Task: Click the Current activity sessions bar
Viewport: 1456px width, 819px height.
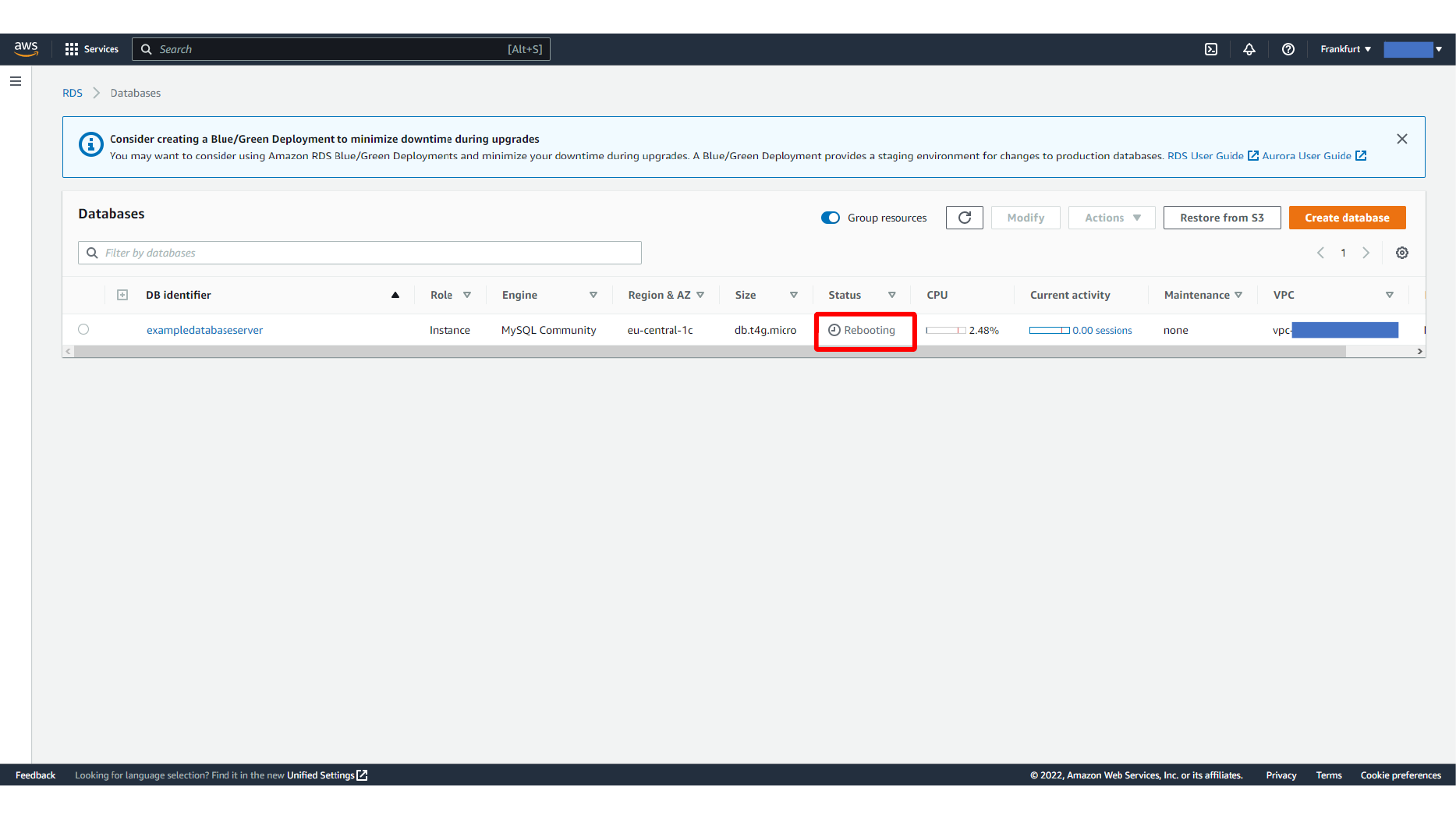Action: (1049, 331)
